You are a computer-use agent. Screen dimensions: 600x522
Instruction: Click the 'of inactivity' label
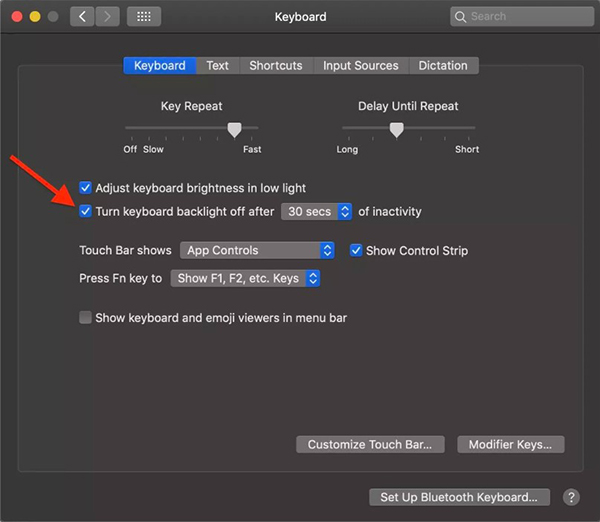(390, 212)
